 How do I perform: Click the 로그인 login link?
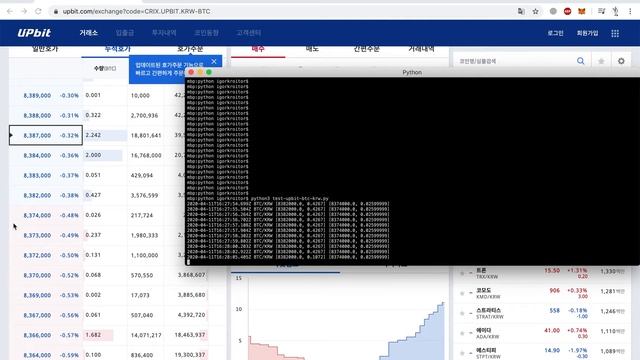tap(556, 33)
